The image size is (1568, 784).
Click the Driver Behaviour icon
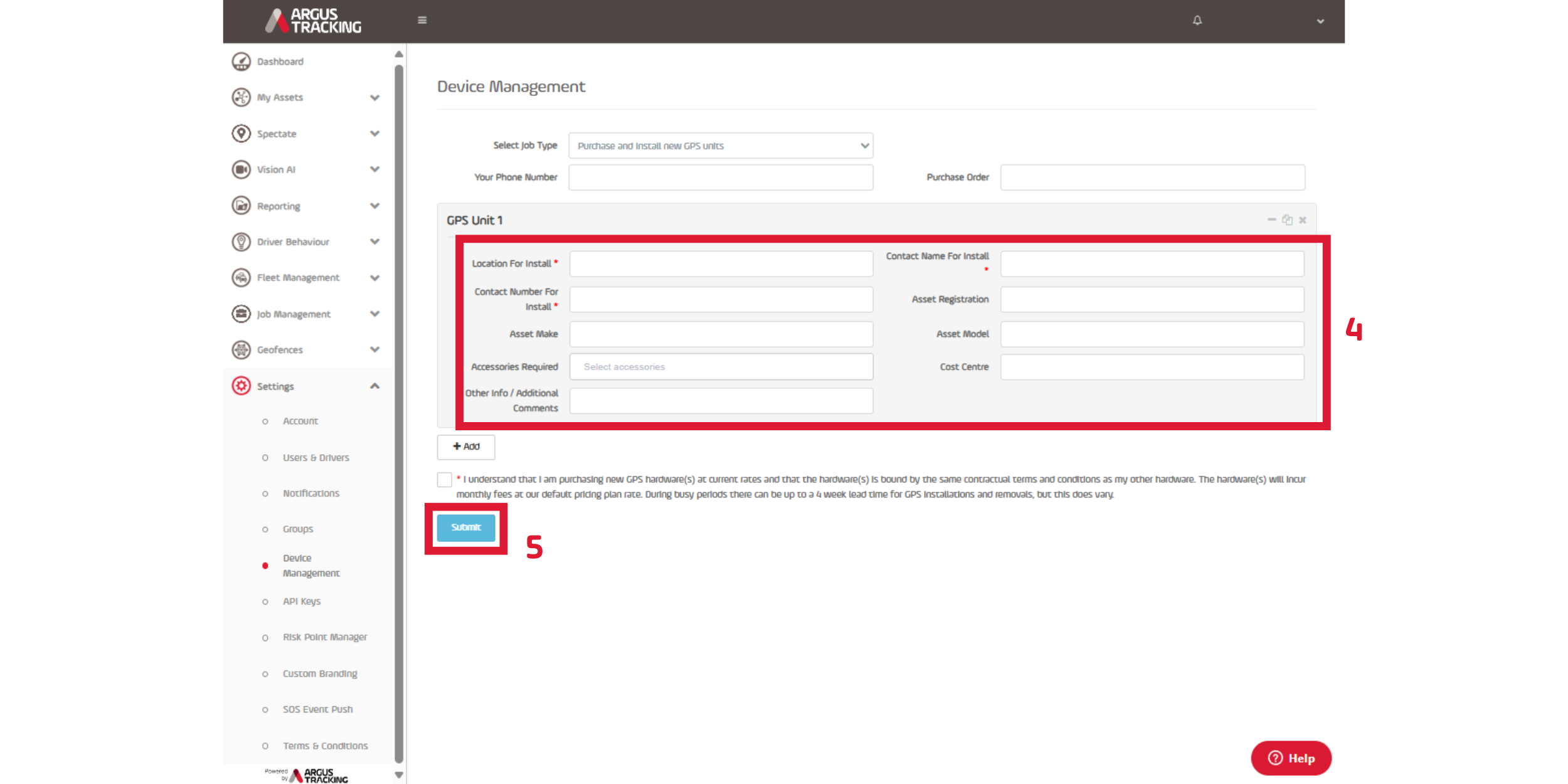(x=241, y=241)
